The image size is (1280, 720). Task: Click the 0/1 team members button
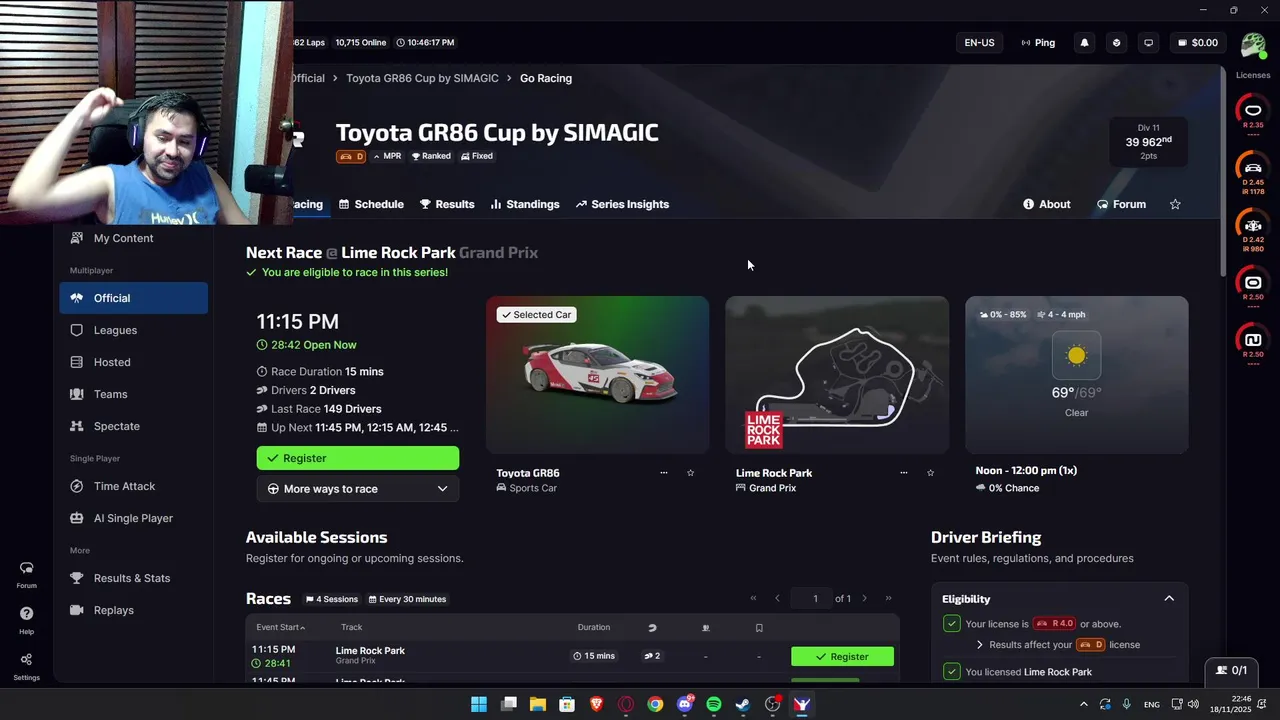(1231, 670)
